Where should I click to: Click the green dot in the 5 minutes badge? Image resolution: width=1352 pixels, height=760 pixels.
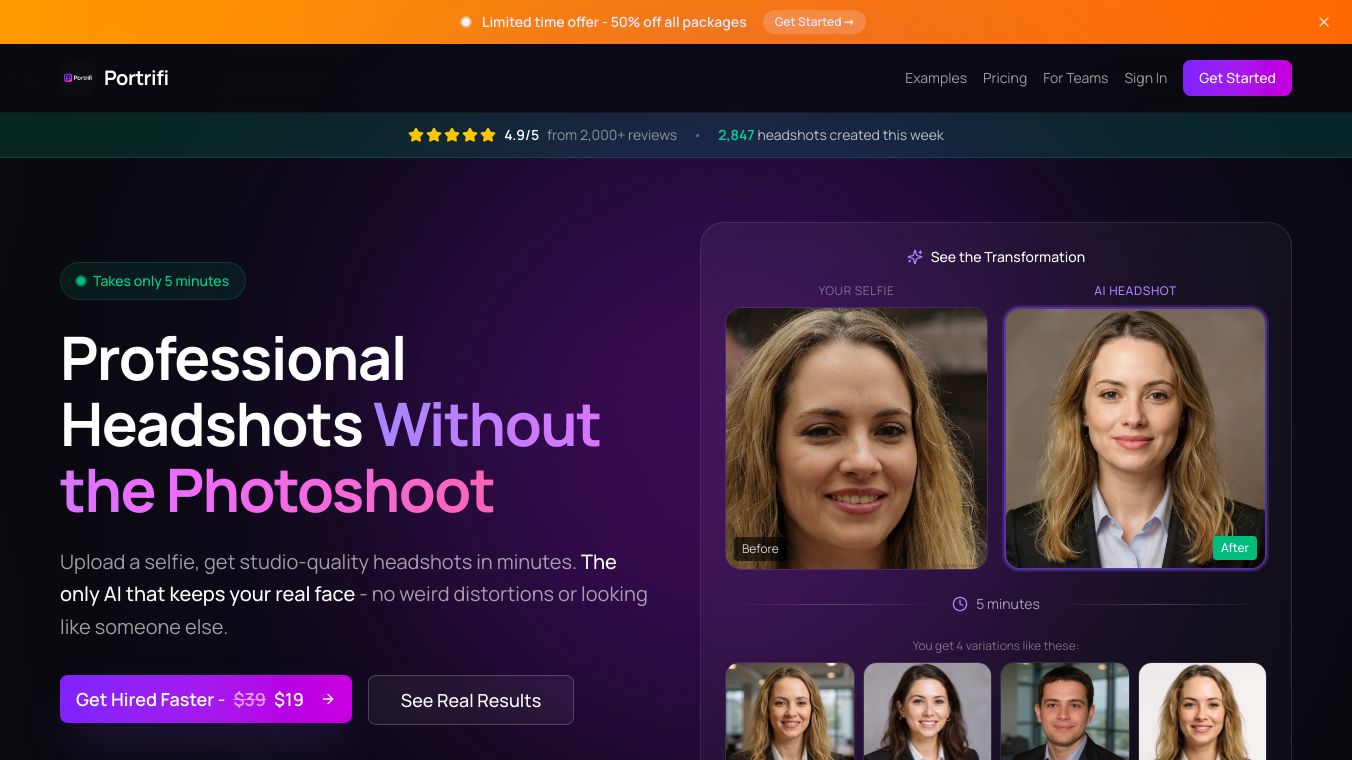tap(81, 281)
